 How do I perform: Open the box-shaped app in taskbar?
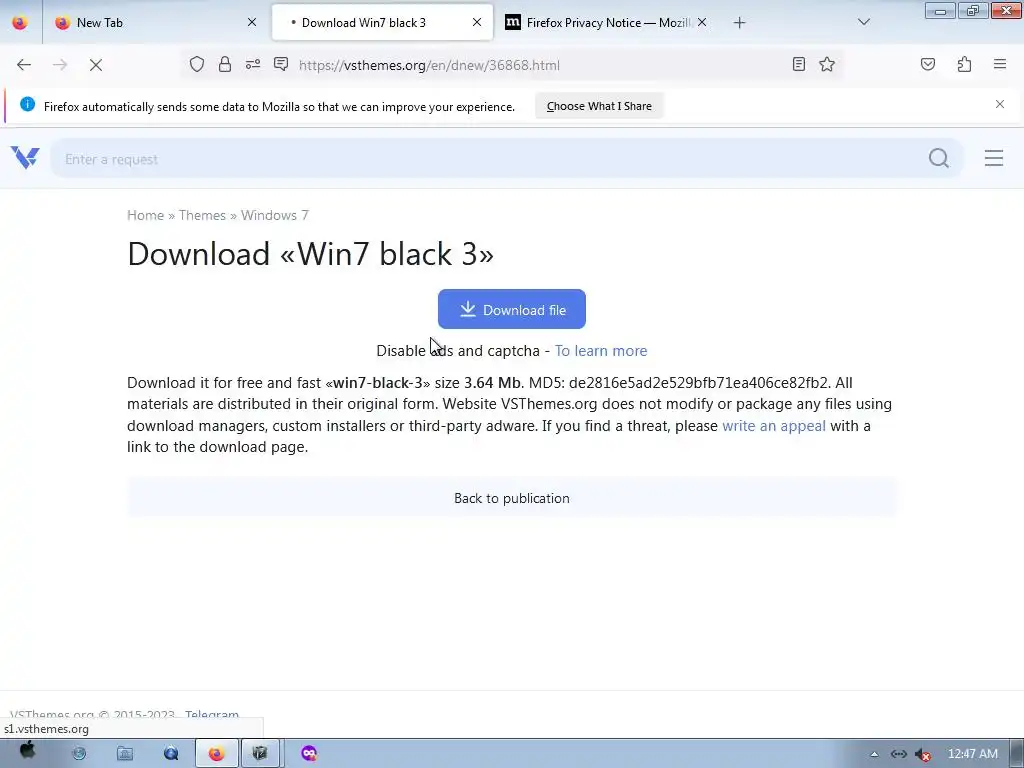point(260,754)
